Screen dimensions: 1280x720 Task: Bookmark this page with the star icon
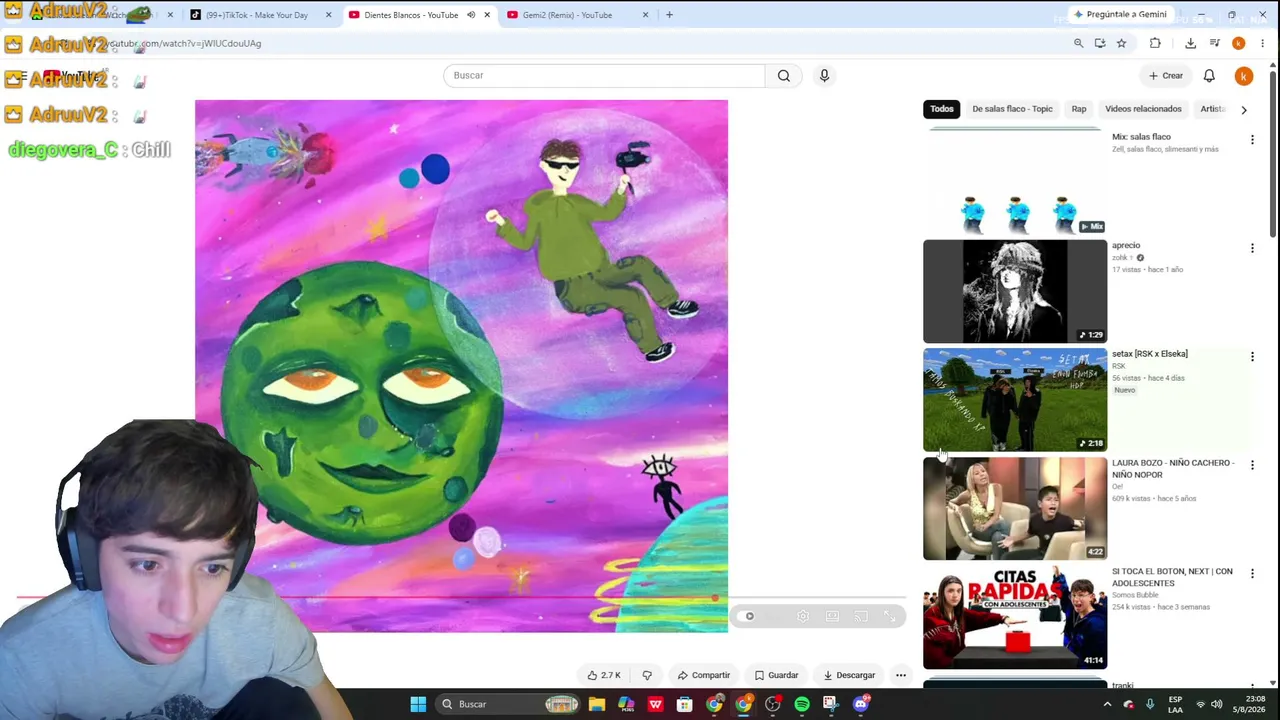pyautogui.click(x=1121, y=43)
